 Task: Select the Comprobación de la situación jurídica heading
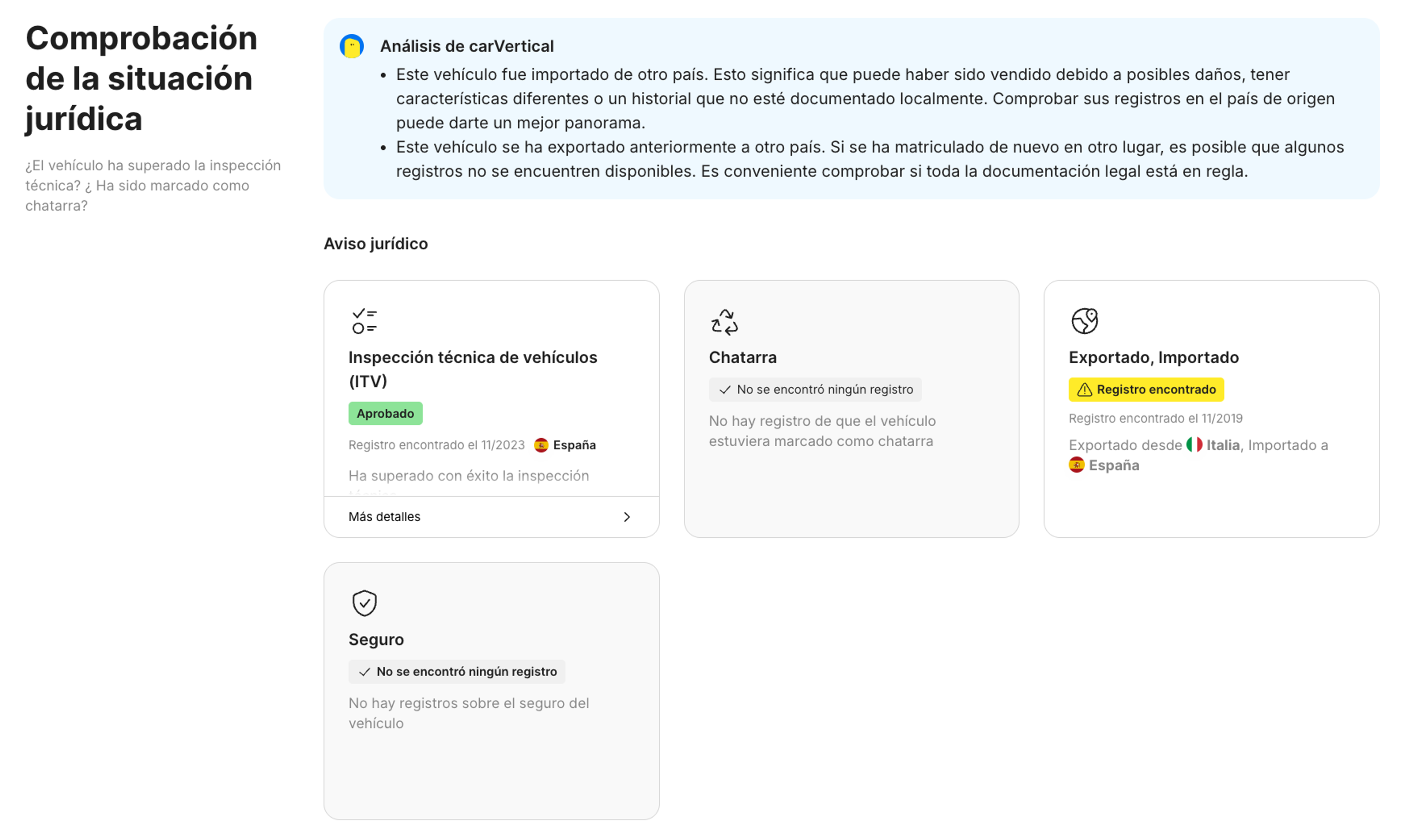point(141,79)
